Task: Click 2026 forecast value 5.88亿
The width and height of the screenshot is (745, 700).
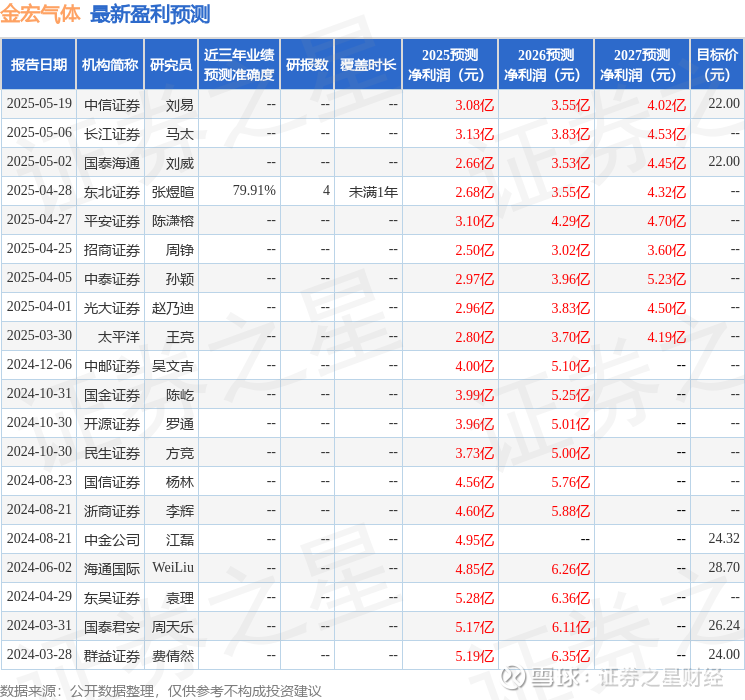Action: (x=571, y=511)
